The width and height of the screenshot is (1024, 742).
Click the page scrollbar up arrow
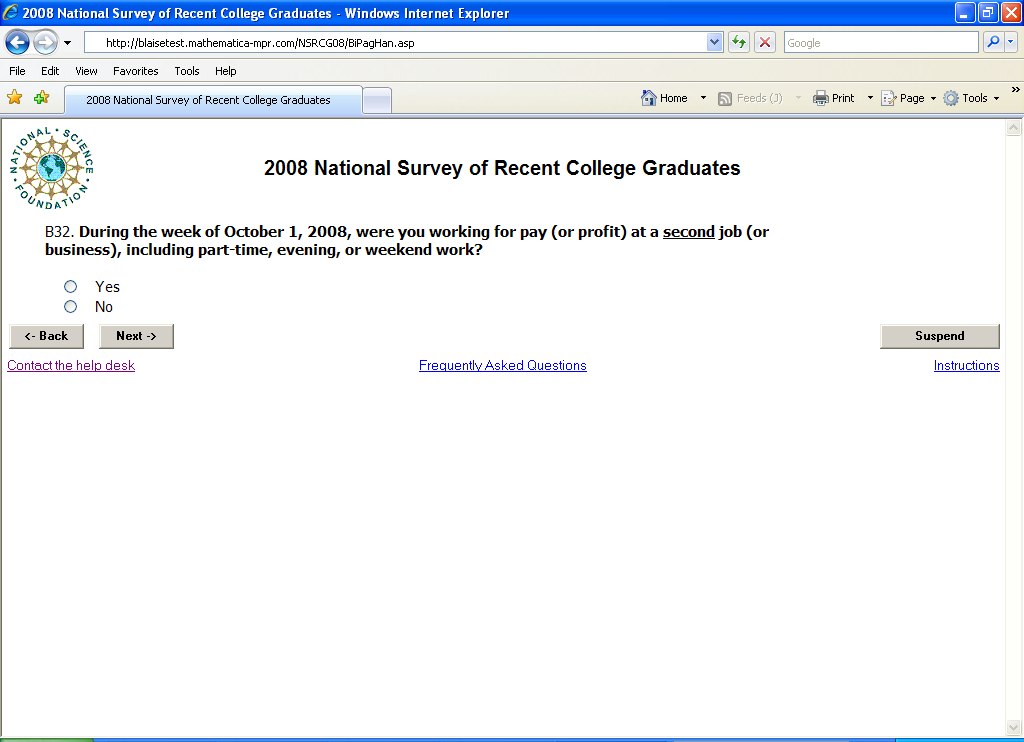tap(1014, 127)
